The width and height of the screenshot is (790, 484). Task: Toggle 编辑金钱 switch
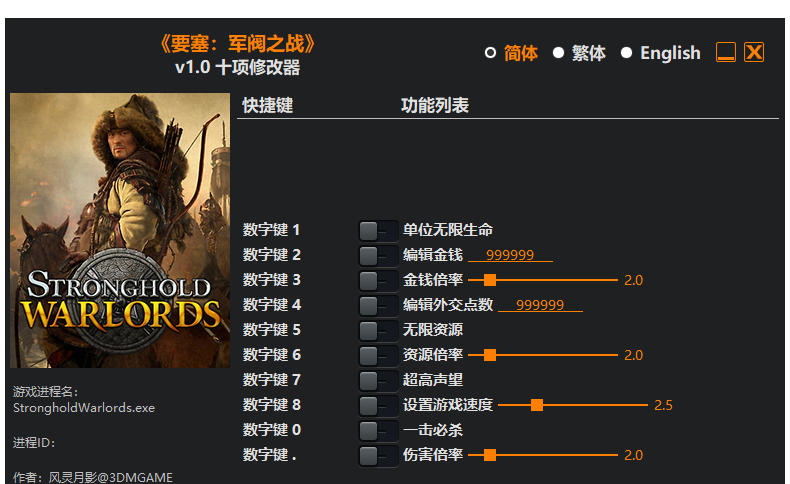click(x=378, y=256)
